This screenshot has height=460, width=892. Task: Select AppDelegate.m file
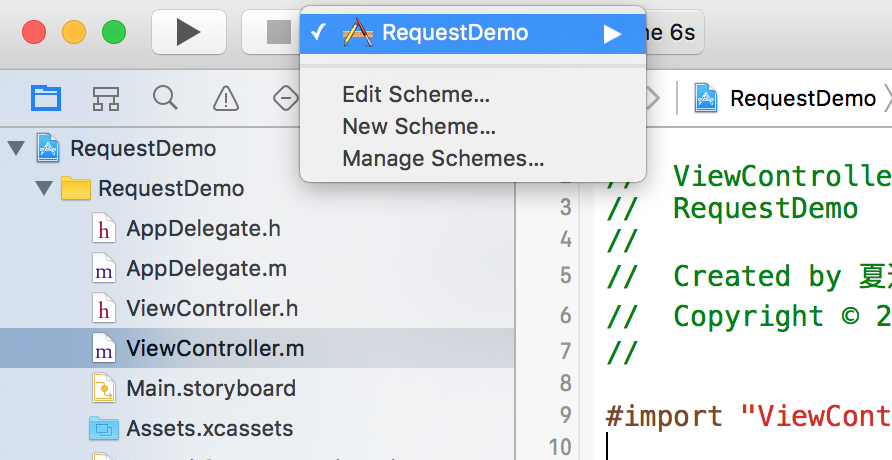pyautogui.click(x=206, y=269)
